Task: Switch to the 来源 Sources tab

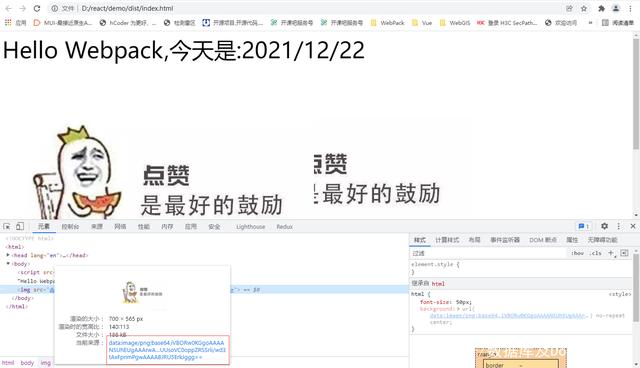Action: coord(97,227)
